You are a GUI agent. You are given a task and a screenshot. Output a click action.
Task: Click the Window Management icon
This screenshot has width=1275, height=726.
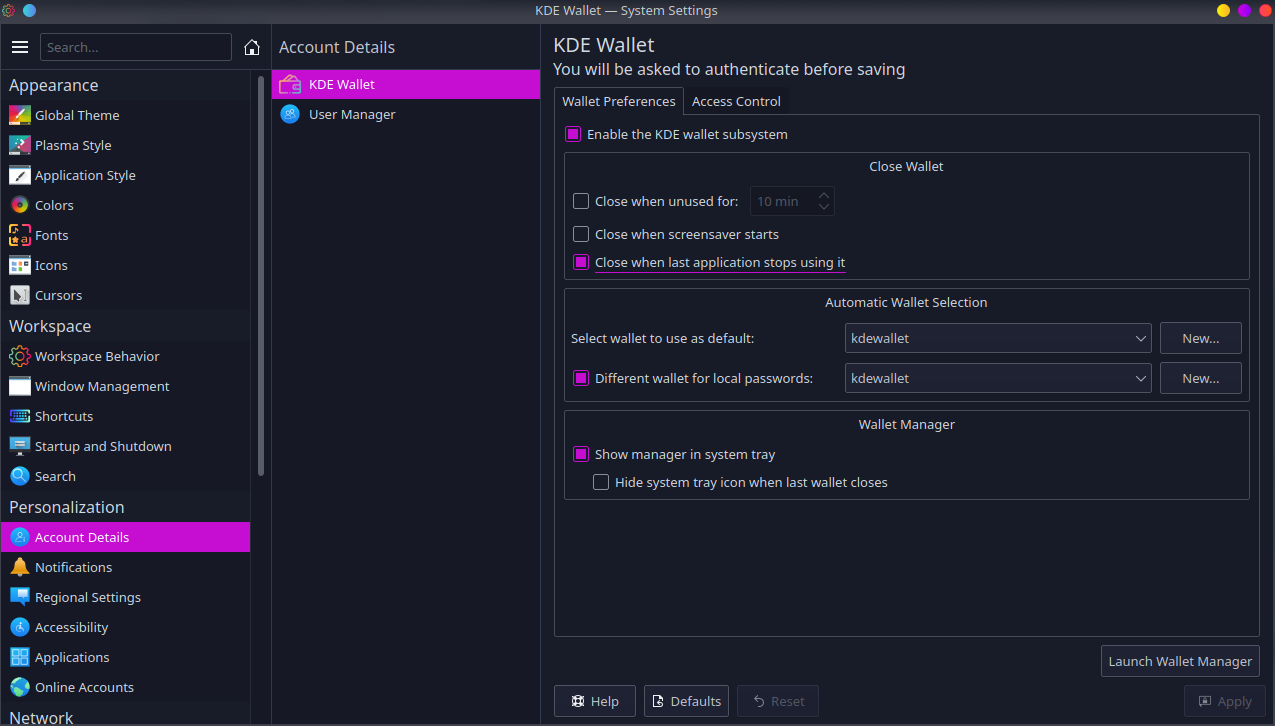pos(20,386)
